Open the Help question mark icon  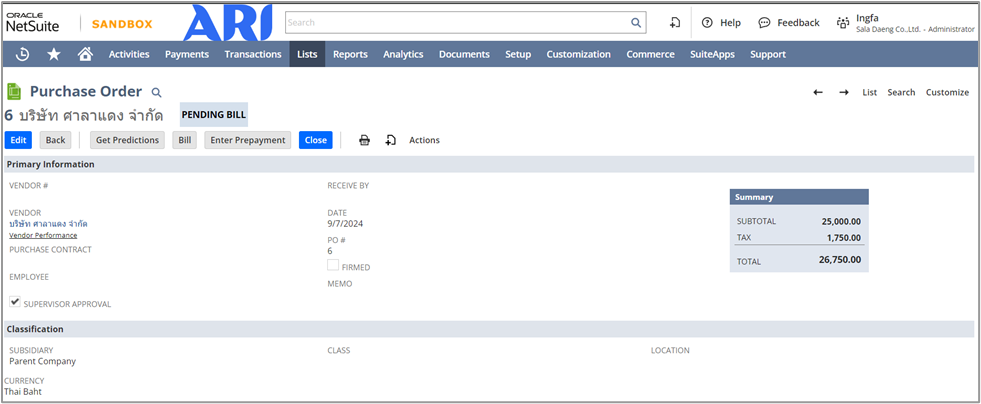click(x=707, y=23)
